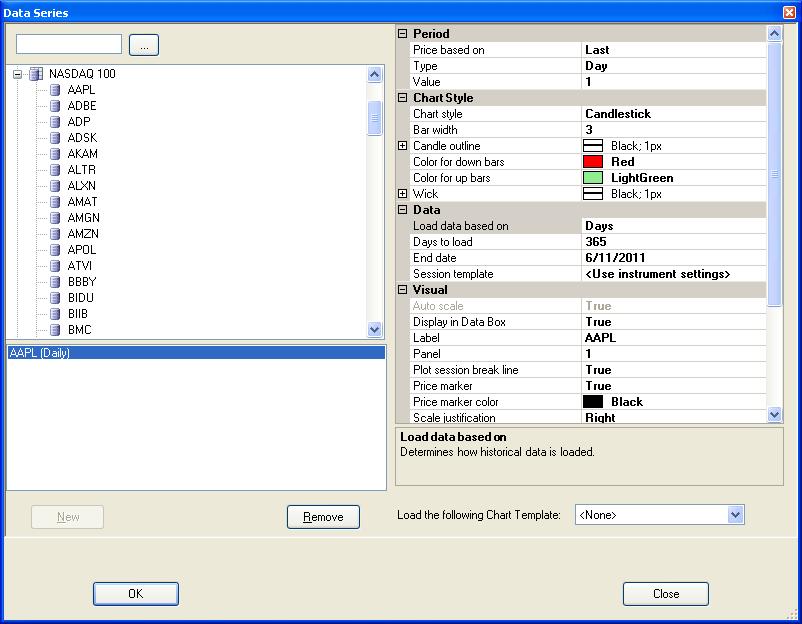Click the Price marker True value
Screen dimensions: 802x624
[x=674, y=386]
